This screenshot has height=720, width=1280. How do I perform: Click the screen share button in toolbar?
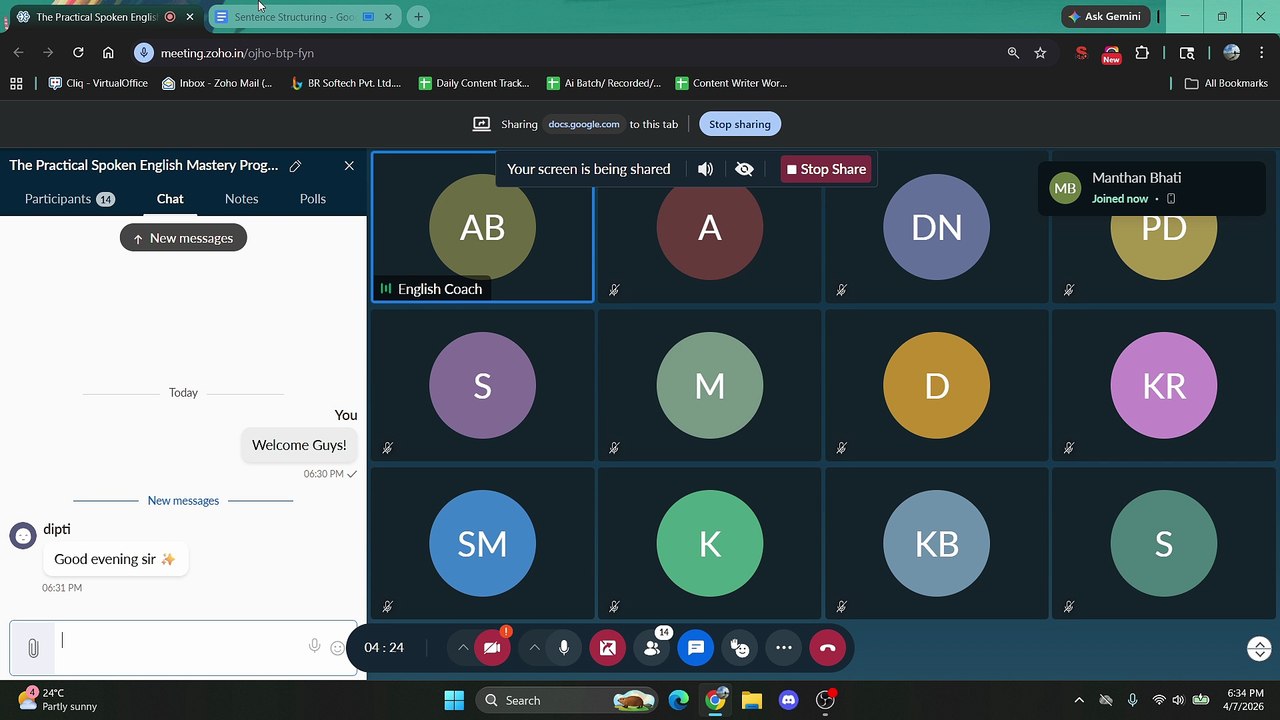(607, 648)
